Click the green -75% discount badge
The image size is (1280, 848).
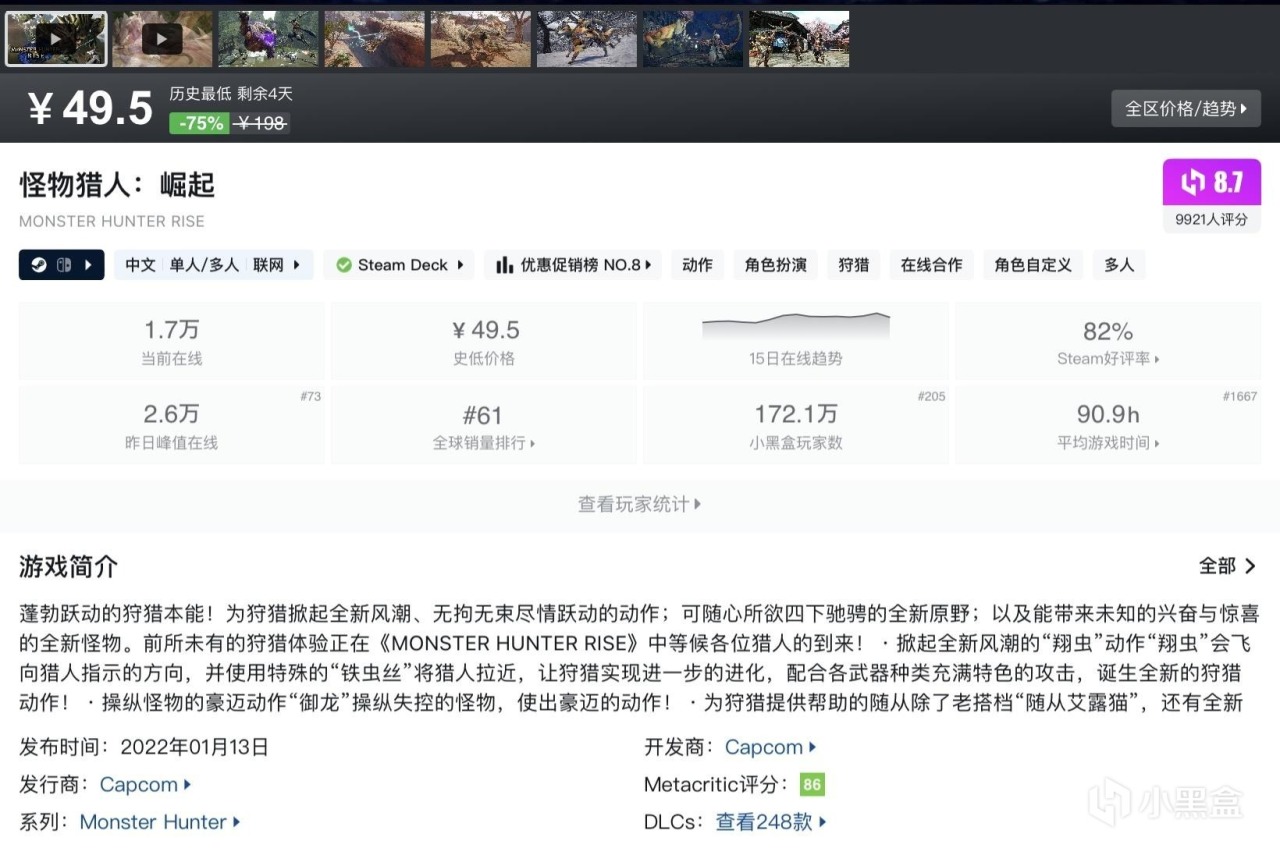point(199,123)
